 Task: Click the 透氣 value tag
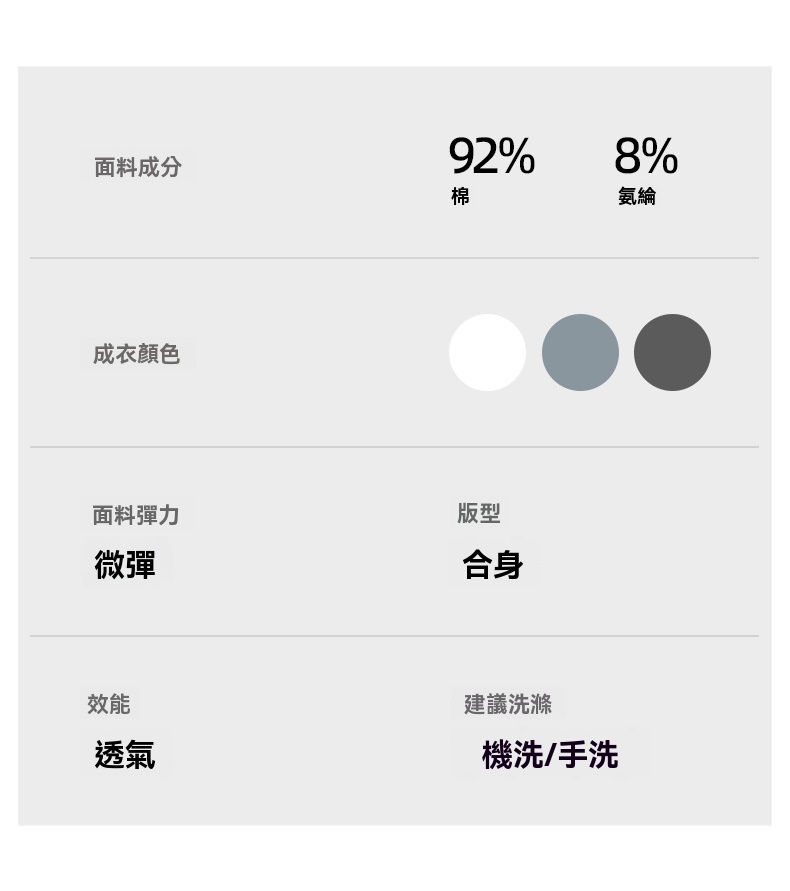click(125, 754)
